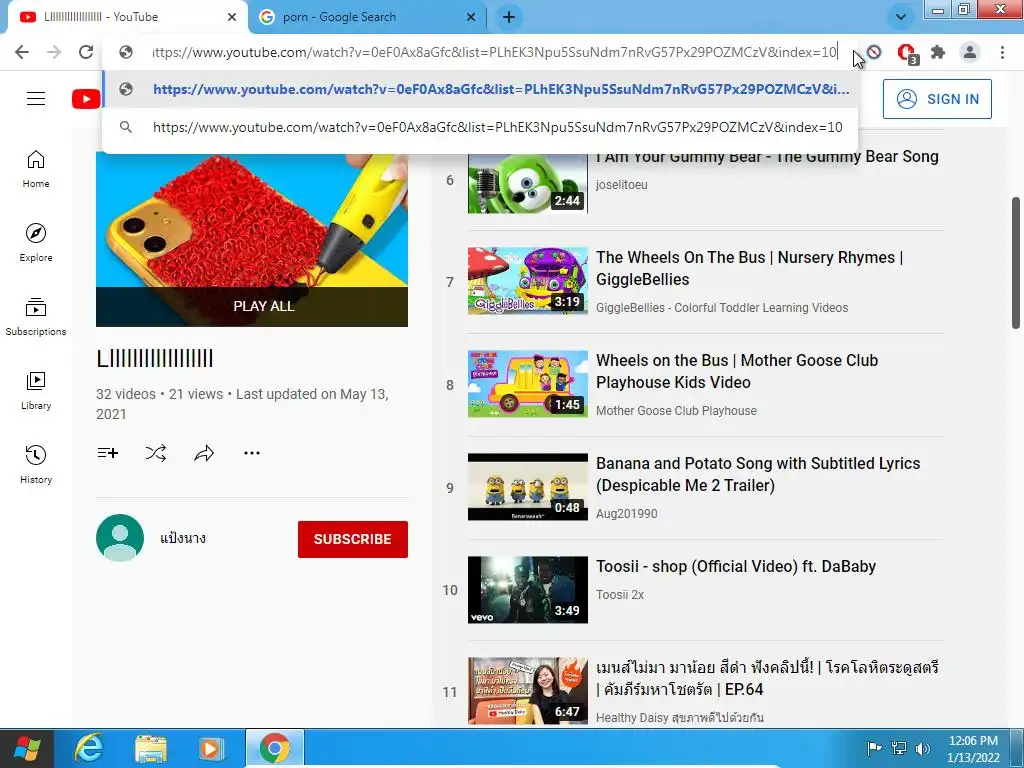Click the joselitoeu channel name
1024x768 pixels.
point(622,185)
